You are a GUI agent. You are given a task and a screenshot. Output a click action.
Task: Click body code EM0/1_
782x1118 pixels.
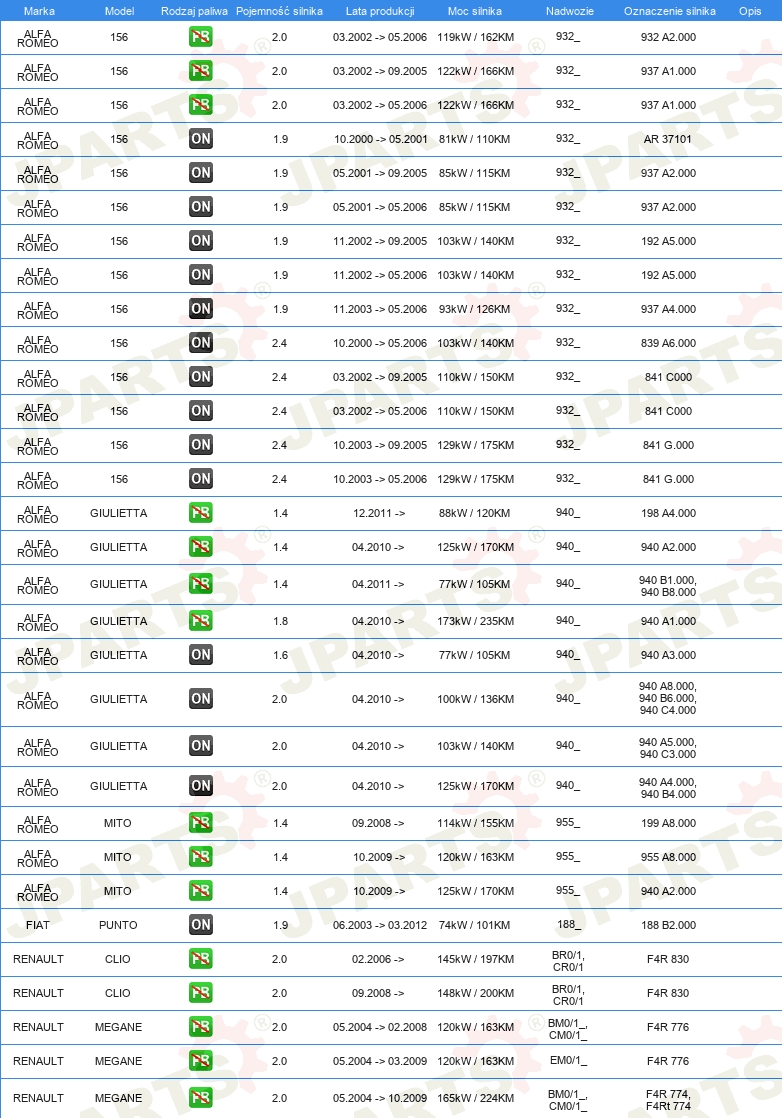pos(569,1061)
